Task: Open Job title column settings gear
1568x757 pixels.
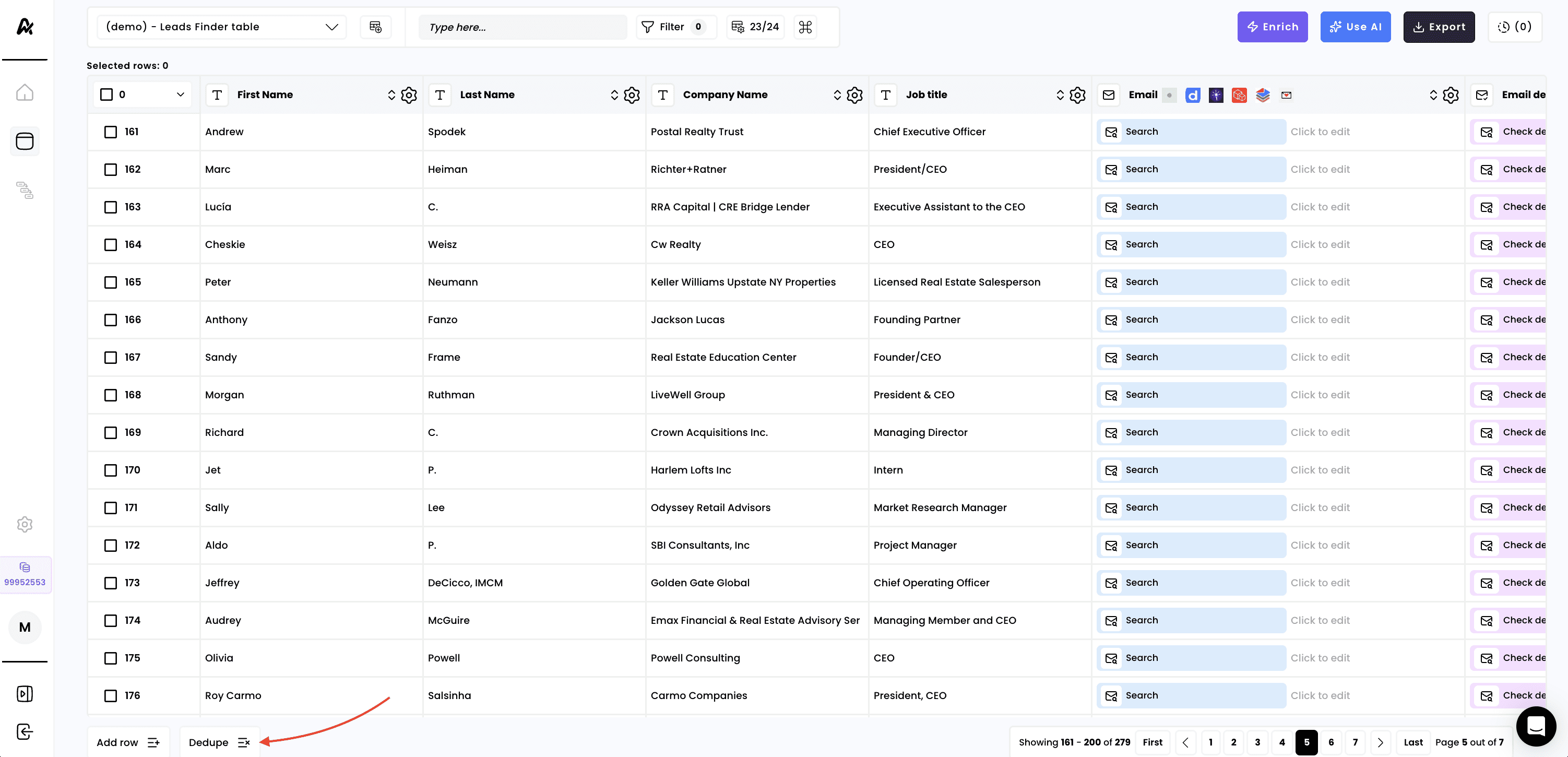Action: point(1077,95)
